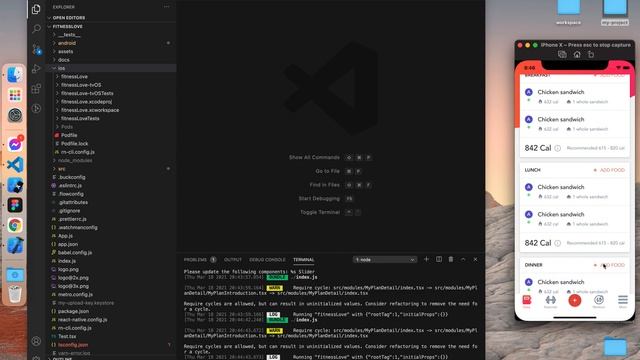Tap the red Diary tab icon in the app
The width and height of the screenshot is (640, 360).
click(527, 301)
